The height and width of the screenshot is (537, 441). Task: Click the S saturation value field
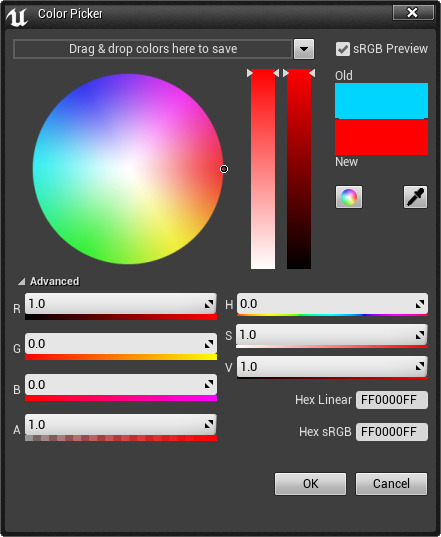(x=332, y=335)
